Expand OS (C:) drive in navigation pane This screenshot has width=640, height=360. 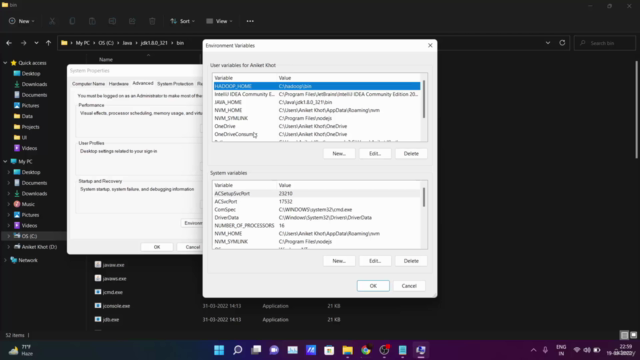click(9, 236)
